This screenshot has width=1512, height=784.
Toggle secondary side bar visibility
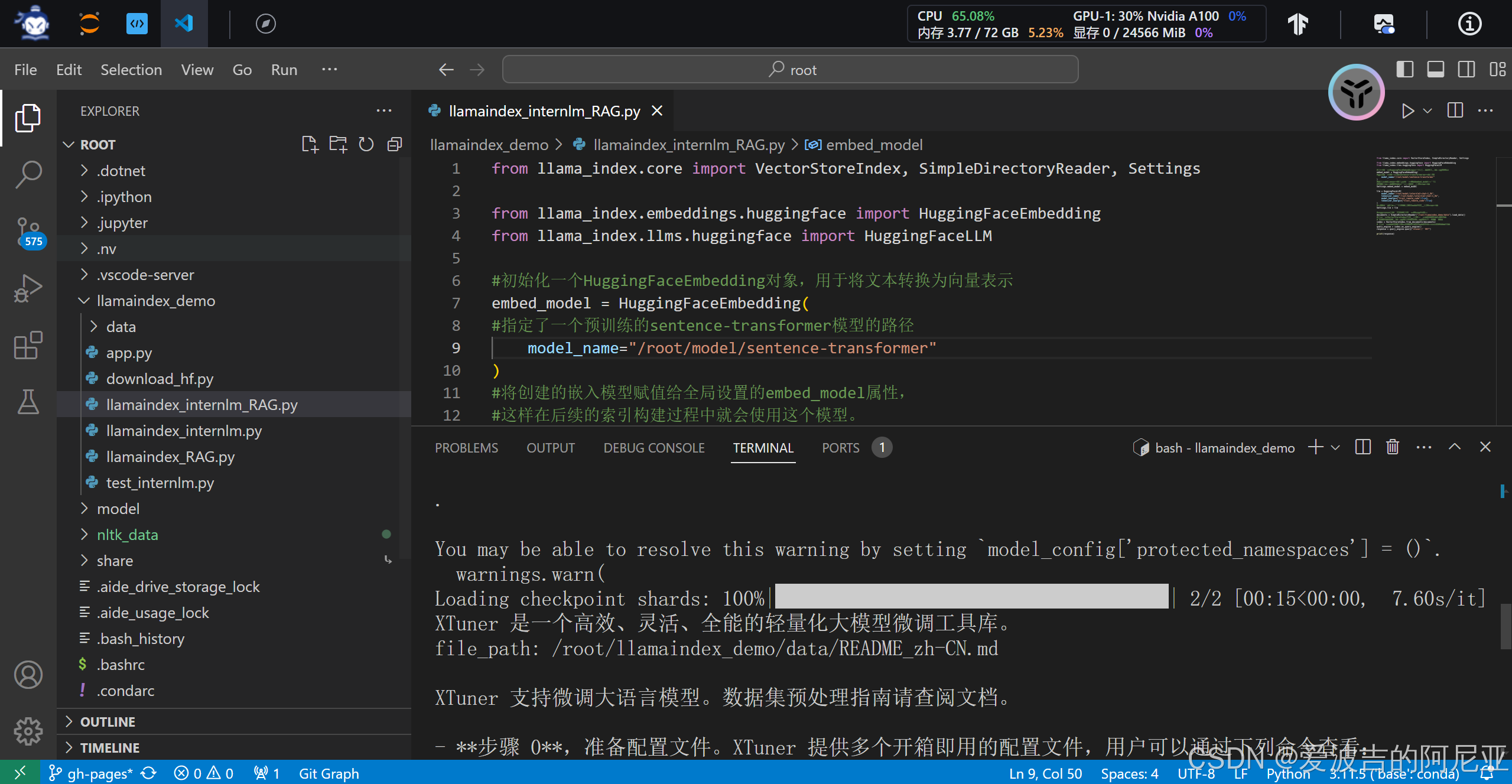pyautogui.click(x=1467, y=70)
